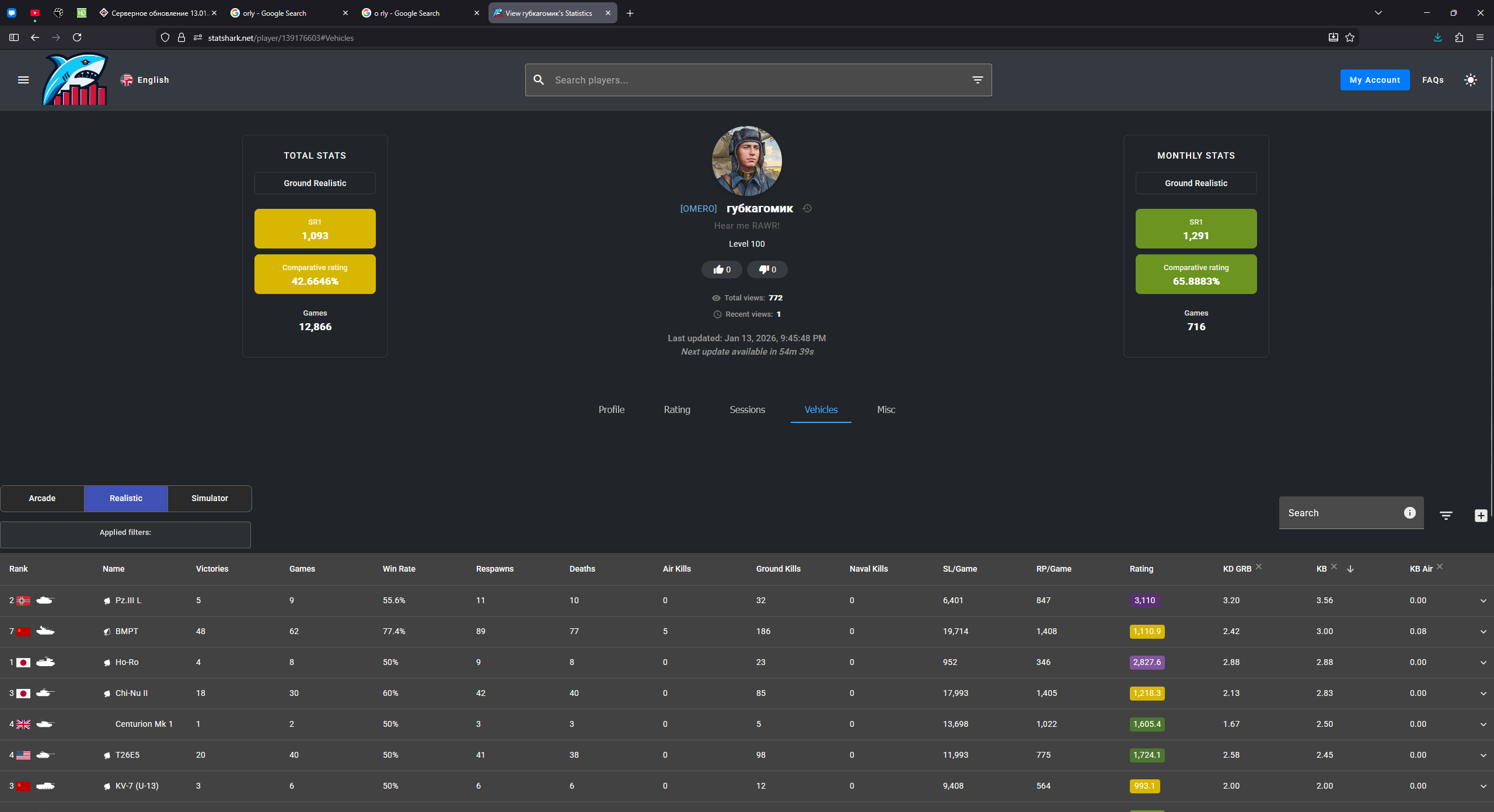1494x812 pixels.
Task: Click the thumbs up like button
Action: click(722, 269)
